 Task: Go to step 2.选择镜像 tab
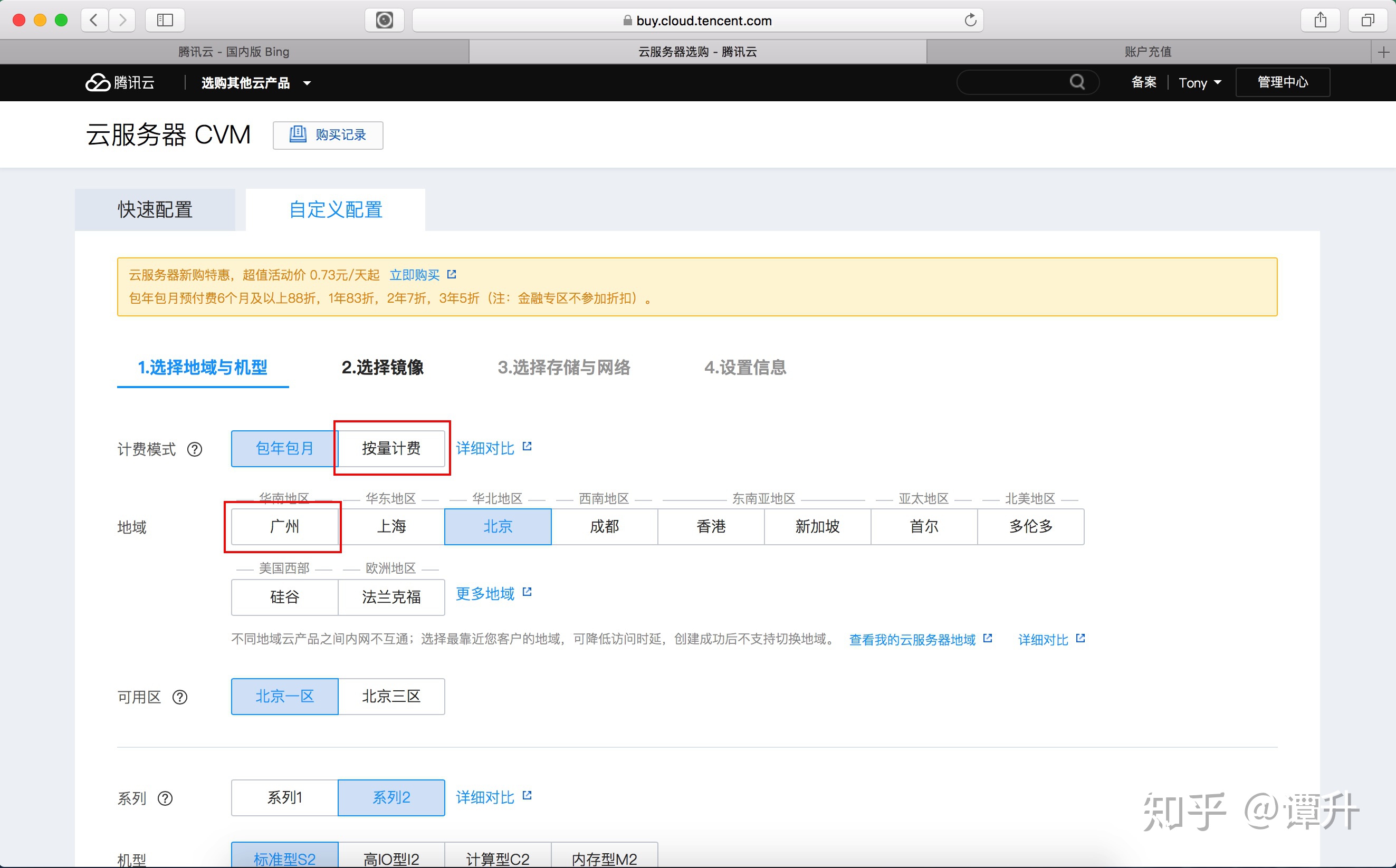(383, 367)
